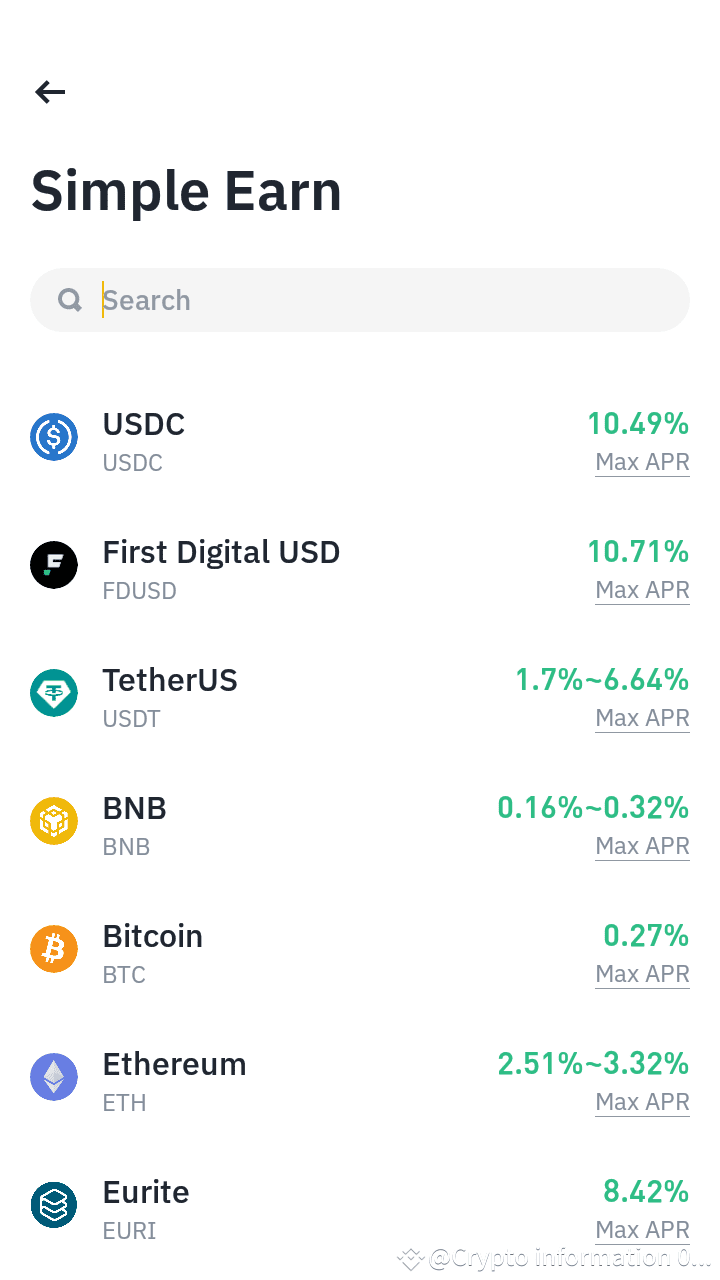Select Ethereum 2.51%~3.32% rate

593,1064
